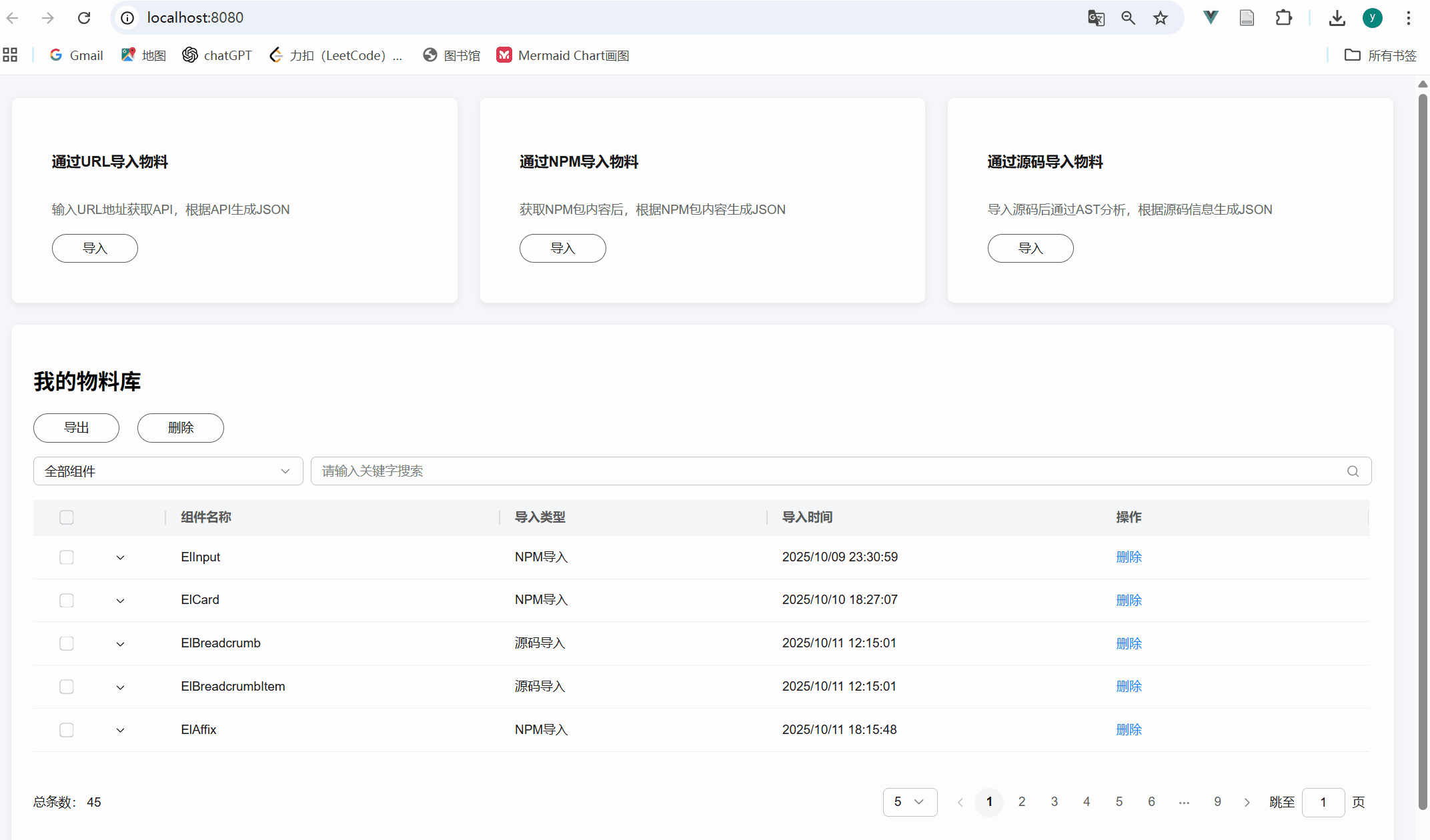Open the Google Translate icon in address bar
This screenshot has height=840, width=1430.
(1096, 18)
